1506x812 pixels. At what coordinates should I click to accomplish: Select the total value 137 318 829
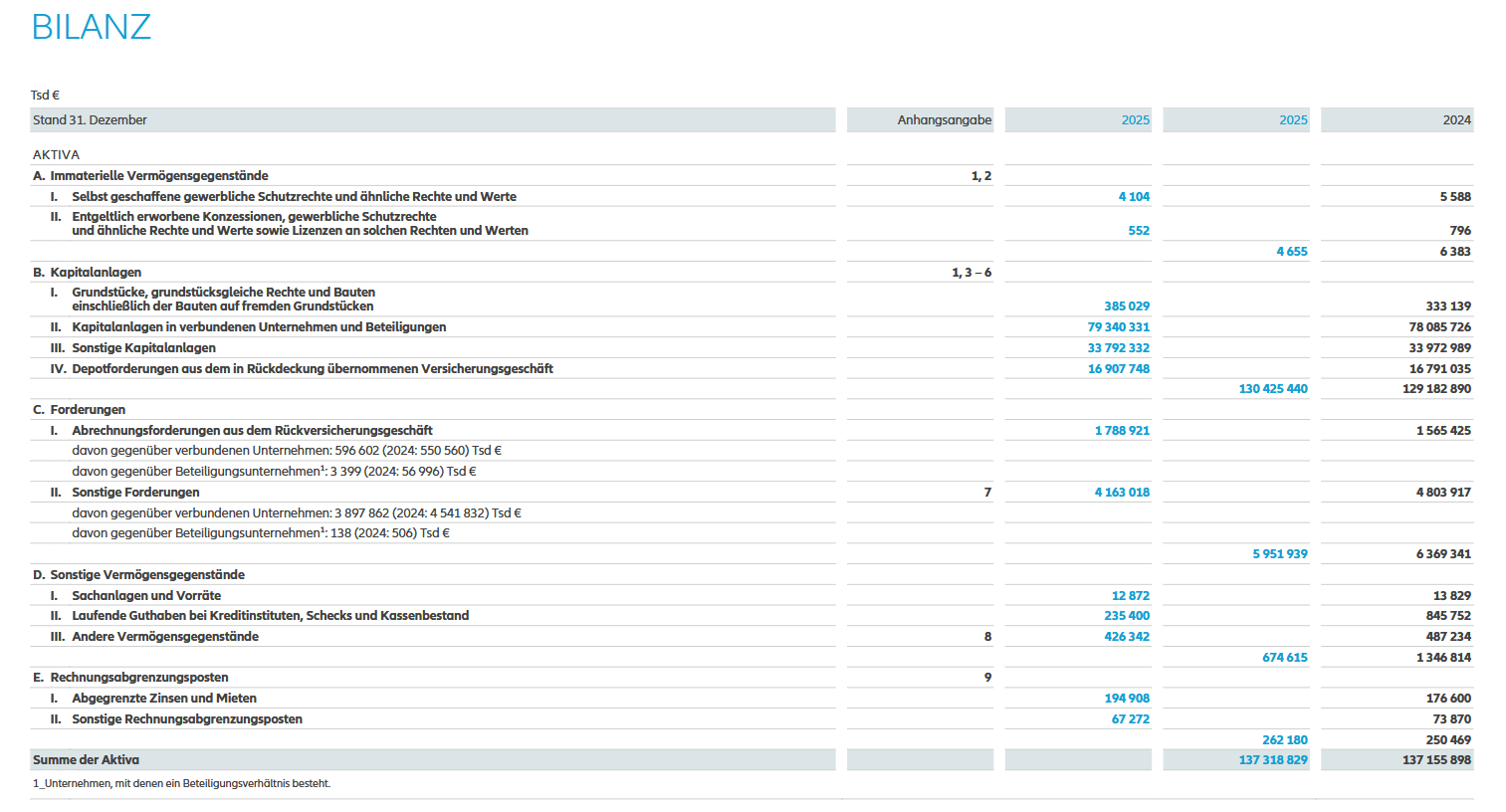coord(1272,759)
